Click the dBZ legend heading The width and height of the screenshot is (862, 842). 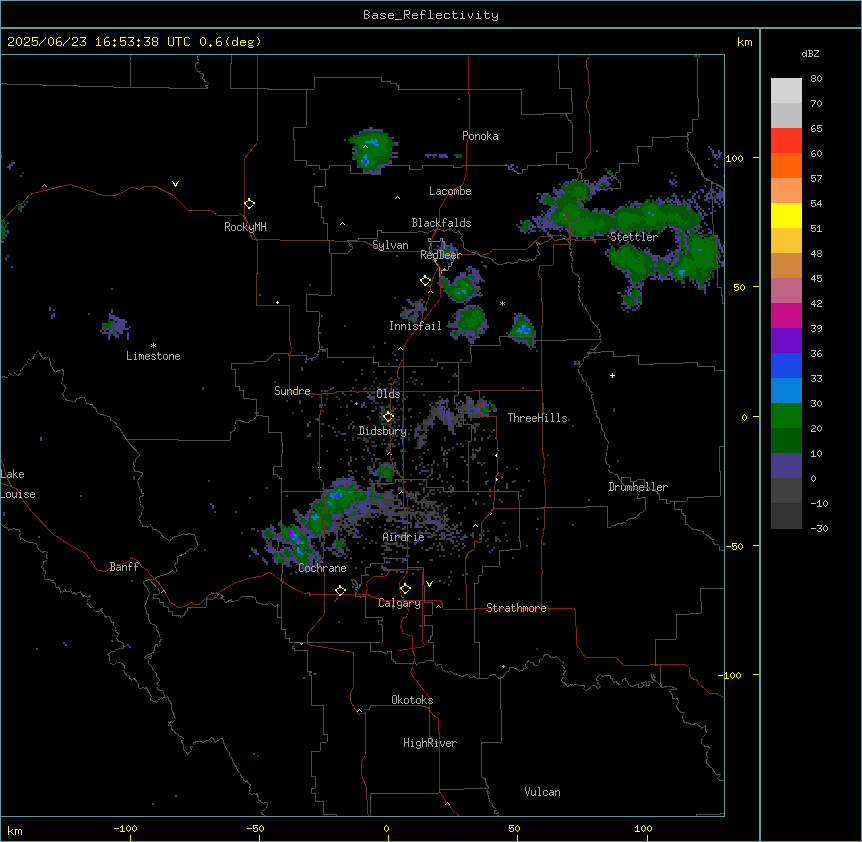coord(810,53)
